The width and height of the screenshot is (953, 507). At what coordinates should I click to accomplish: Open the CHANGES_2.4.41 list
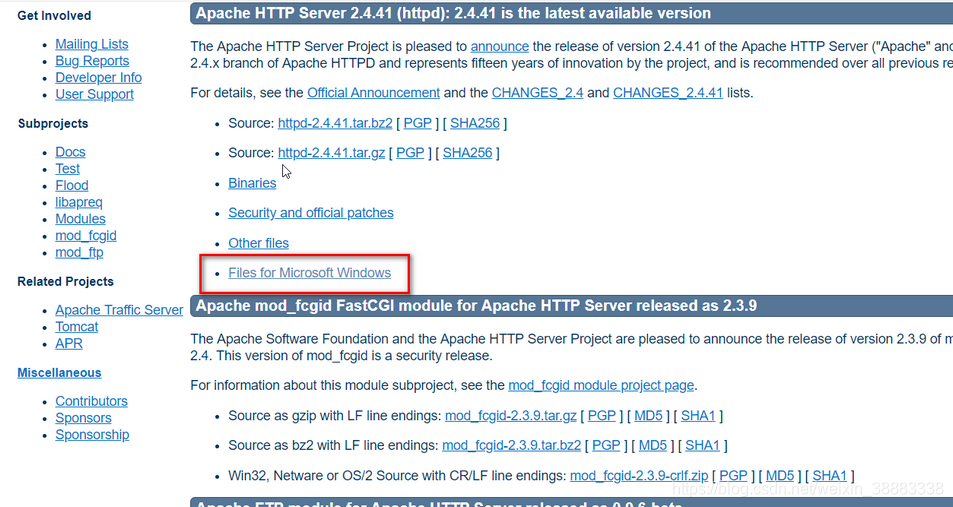click(667, 92)
